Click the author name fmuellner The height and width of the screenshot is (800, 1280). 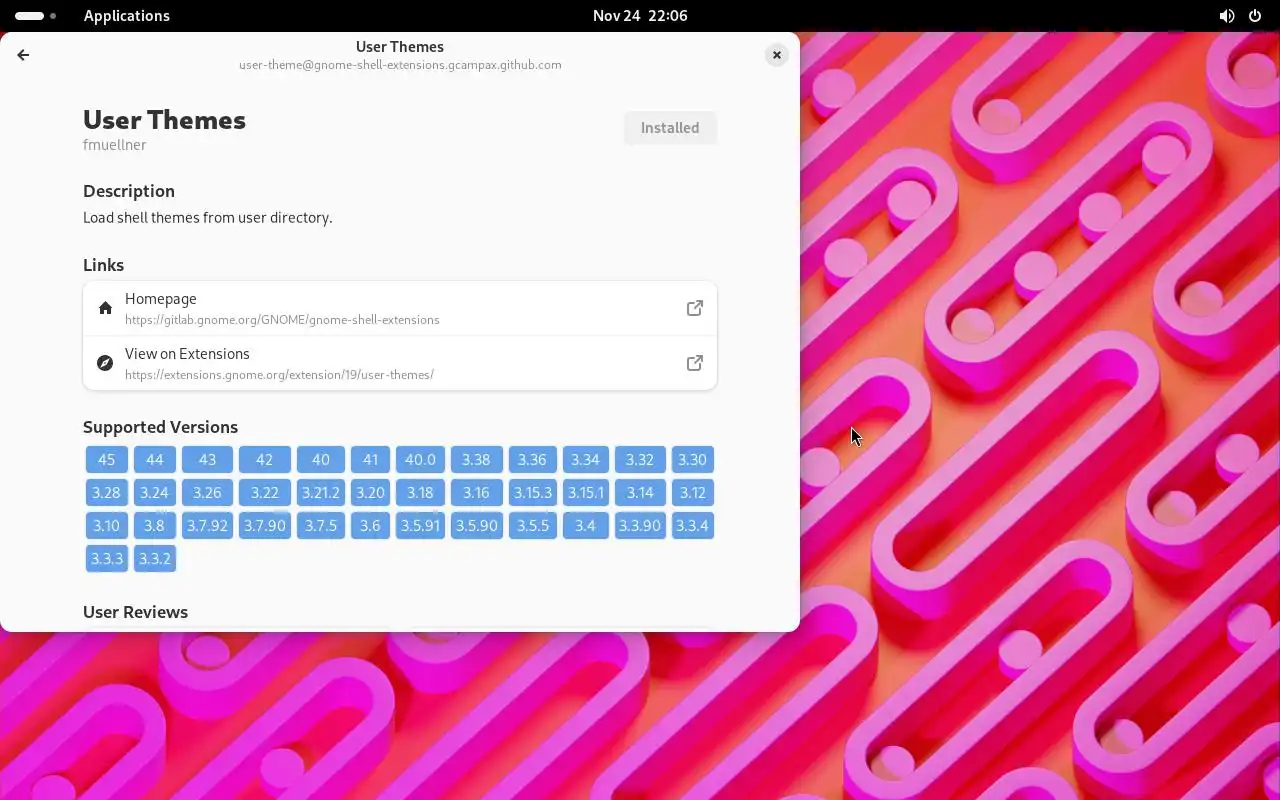[115, 145]
